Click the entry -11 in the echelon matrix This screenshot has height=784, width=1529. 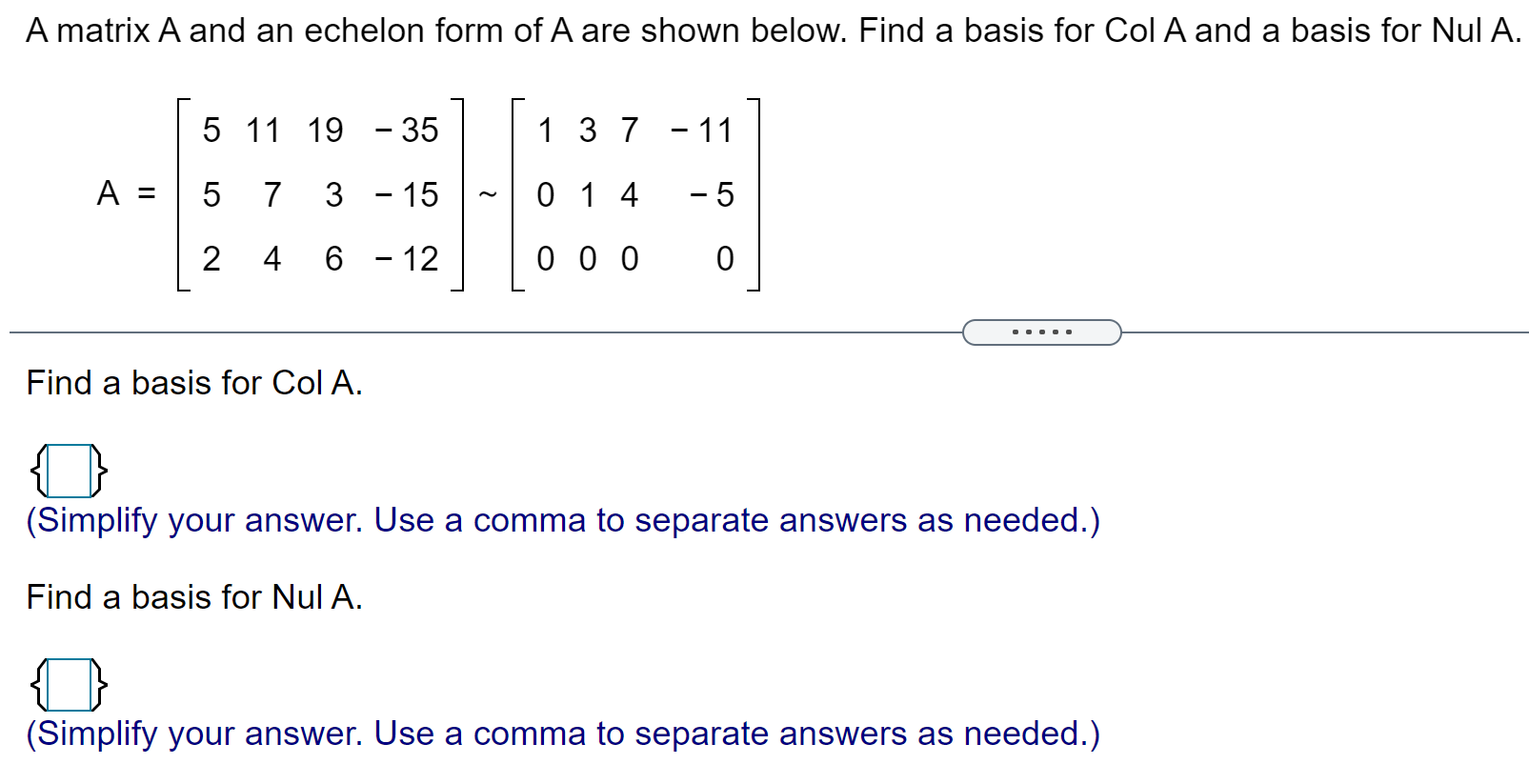pos(701,131)
